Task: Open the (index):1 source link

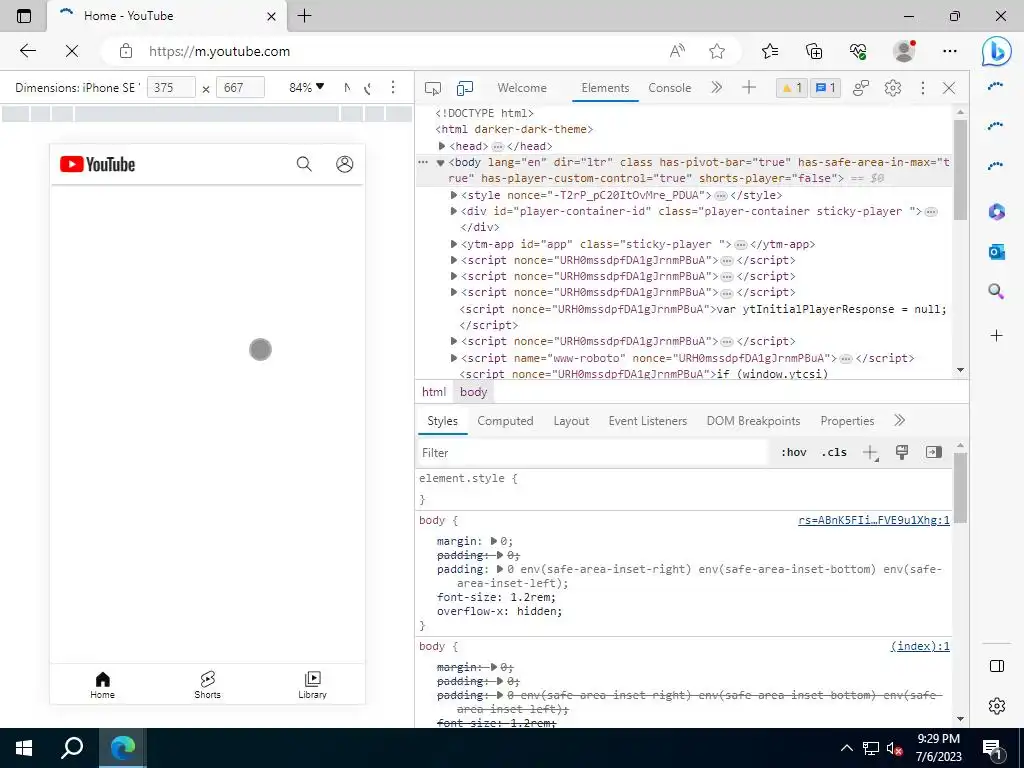Action: pos(920,647)
